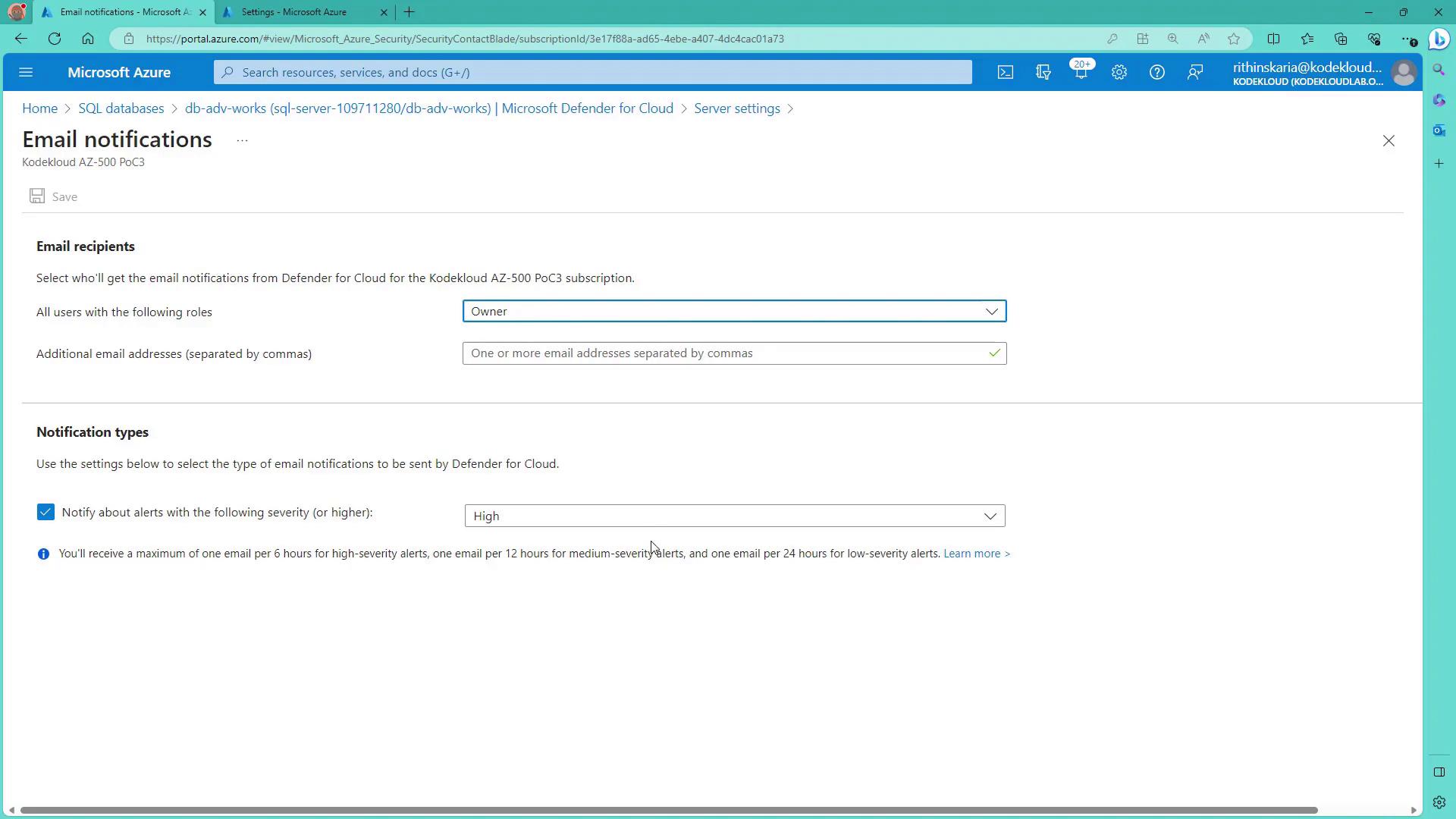Open the Help question mark icon
Screen dimensions: 1456x819
[x=1156, y=73]
